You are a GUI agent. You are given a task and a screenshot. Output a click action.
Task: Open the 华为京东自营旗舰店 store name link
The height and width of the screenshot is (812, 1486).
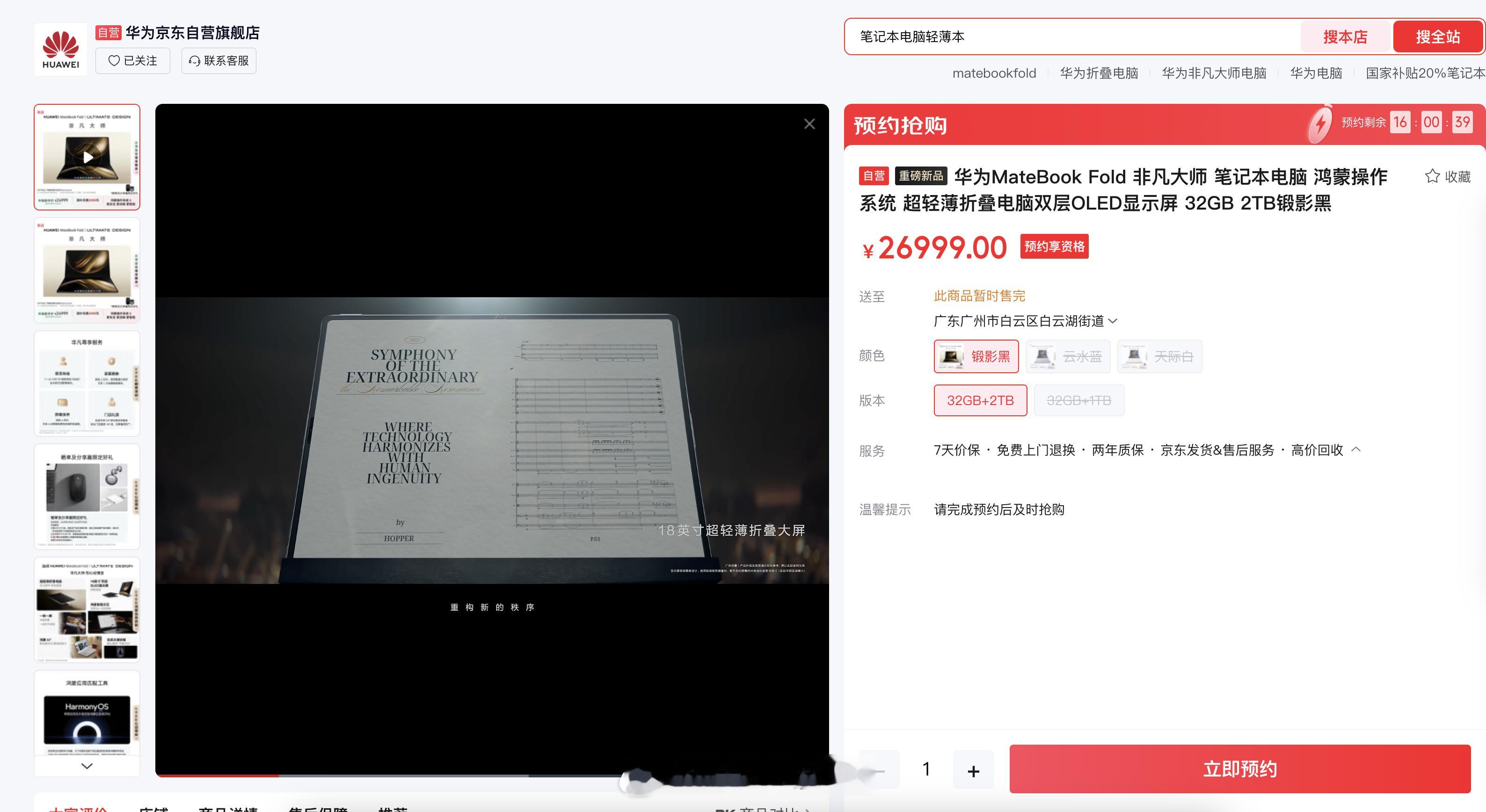[x=193, y=33]
